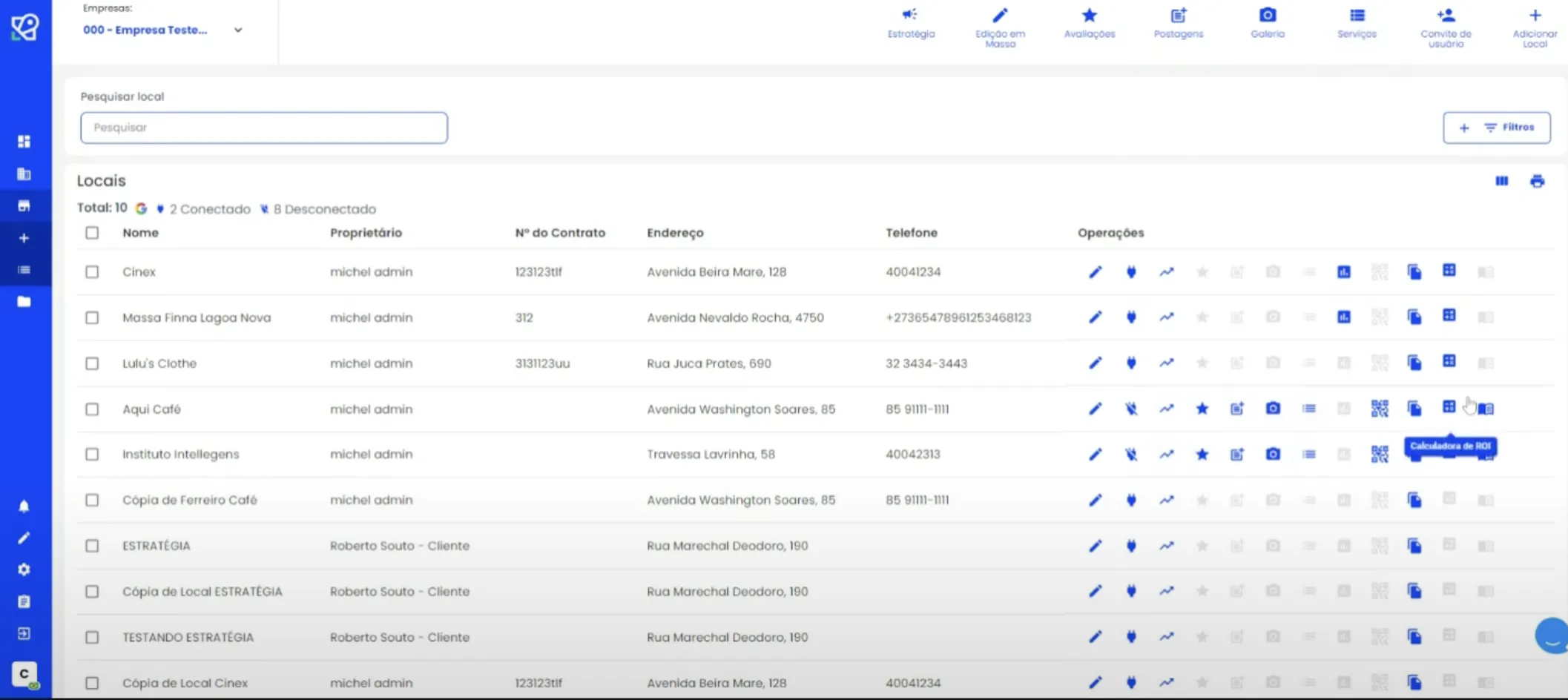
Task: Open Avaliações from top menu
Action: pyautogui.click(x=1089, y=22)
